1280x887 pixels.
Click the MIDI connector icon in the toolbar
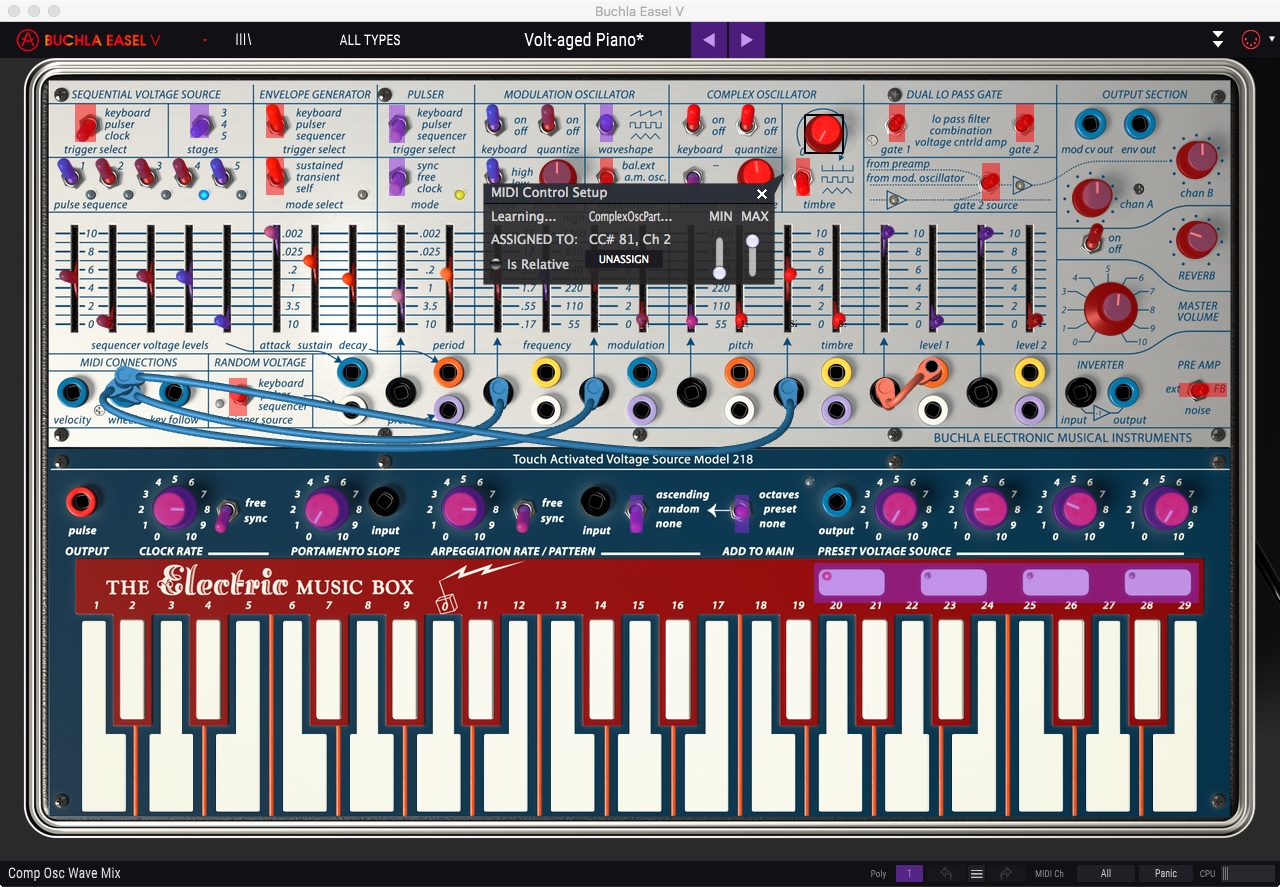[x=1250, y=40]
